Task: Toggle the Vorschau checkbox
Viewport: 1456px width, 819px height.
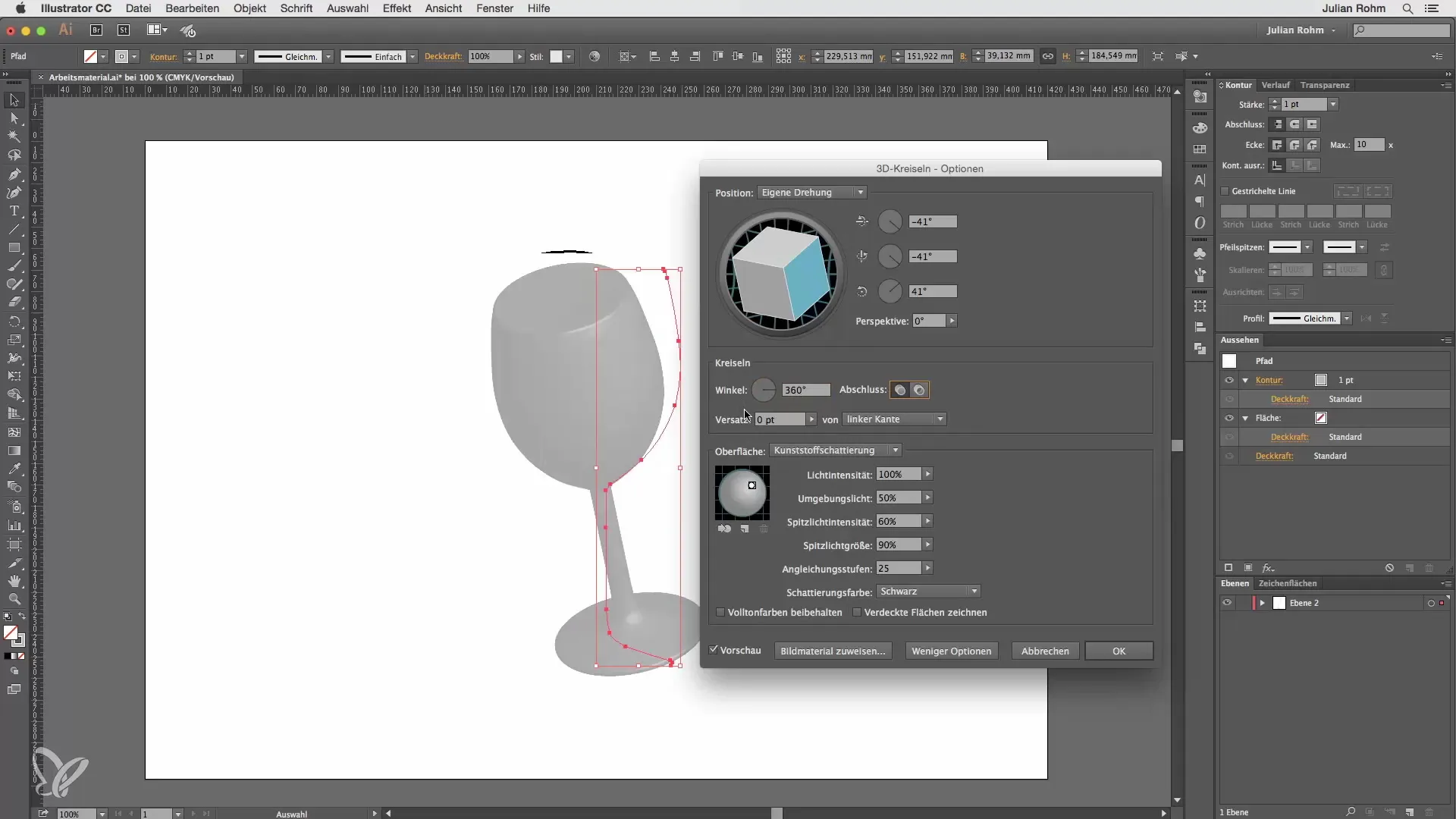Action: (x=714, y=650)
